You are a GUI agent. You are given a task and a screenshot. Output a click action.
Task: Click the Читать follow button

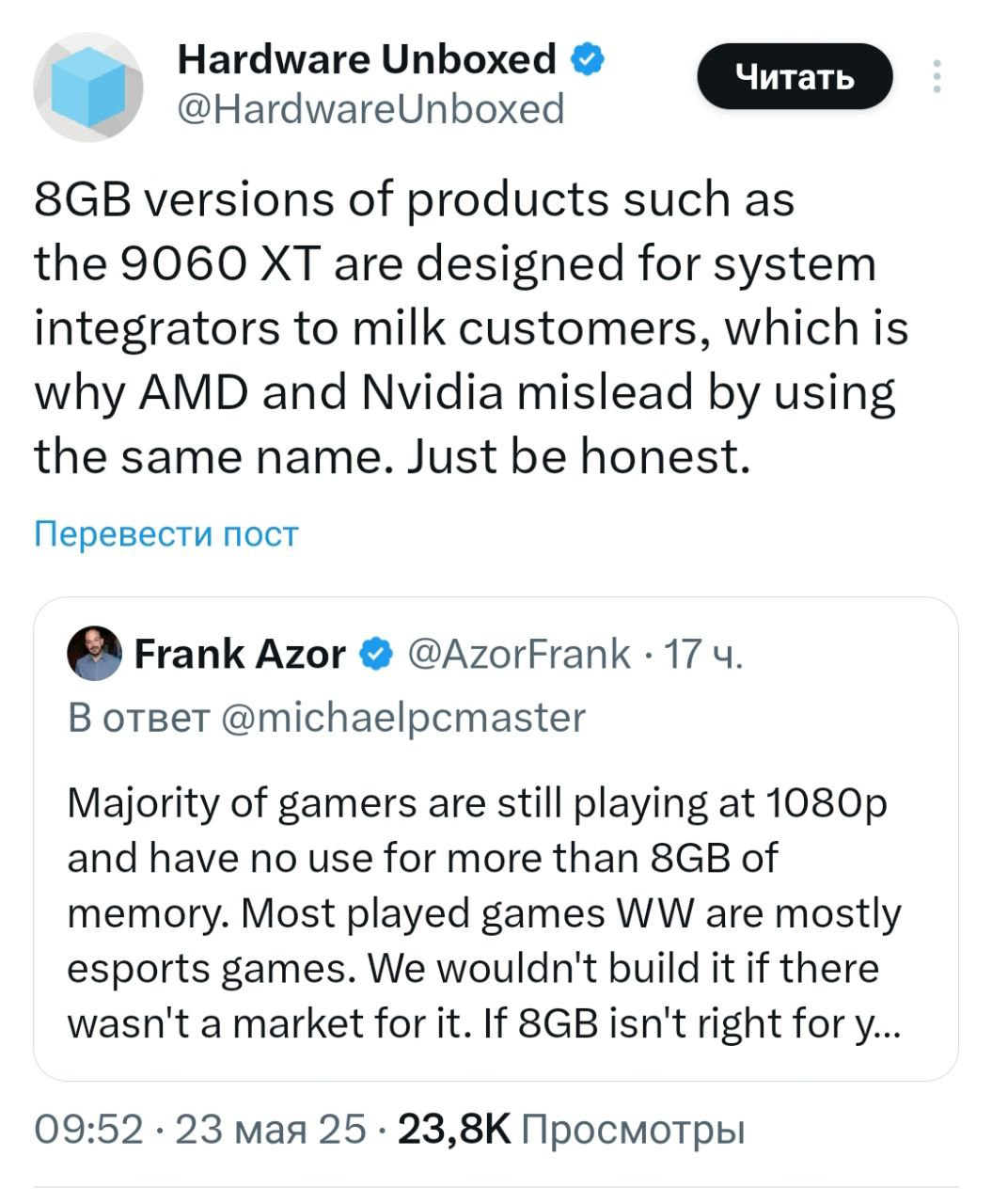(795, 76)
